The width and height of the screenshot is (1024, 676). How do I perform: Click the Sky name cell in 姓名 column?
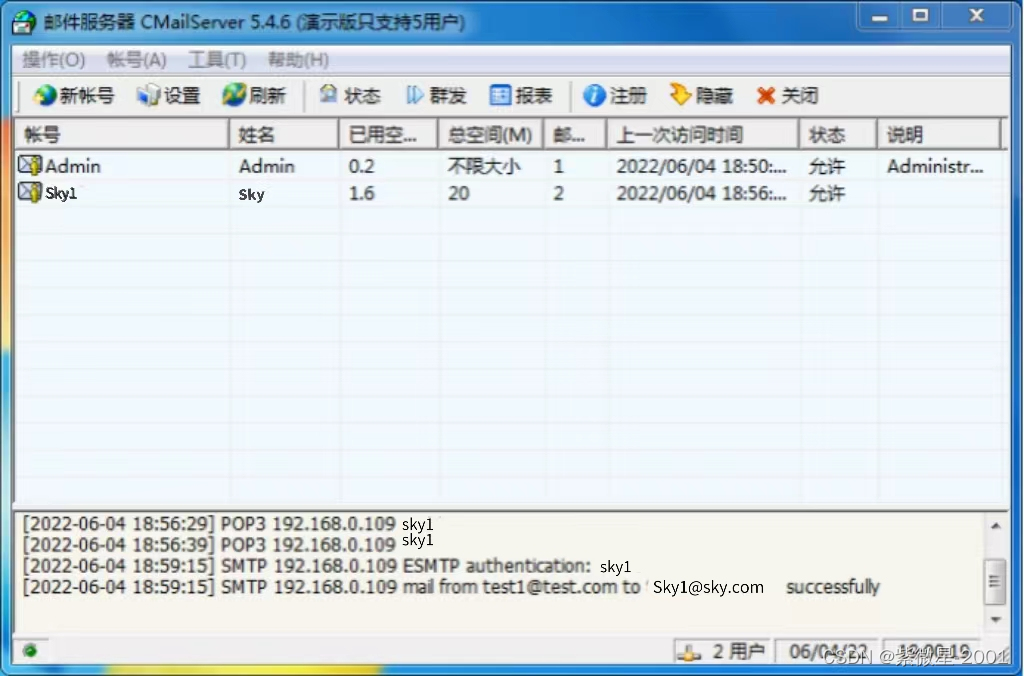251,195
